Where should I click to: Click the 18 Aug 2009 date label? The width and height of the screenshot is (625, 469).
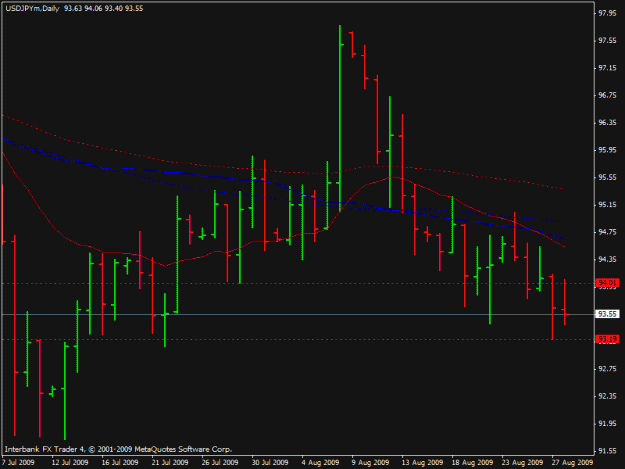[x=472, y=463]
